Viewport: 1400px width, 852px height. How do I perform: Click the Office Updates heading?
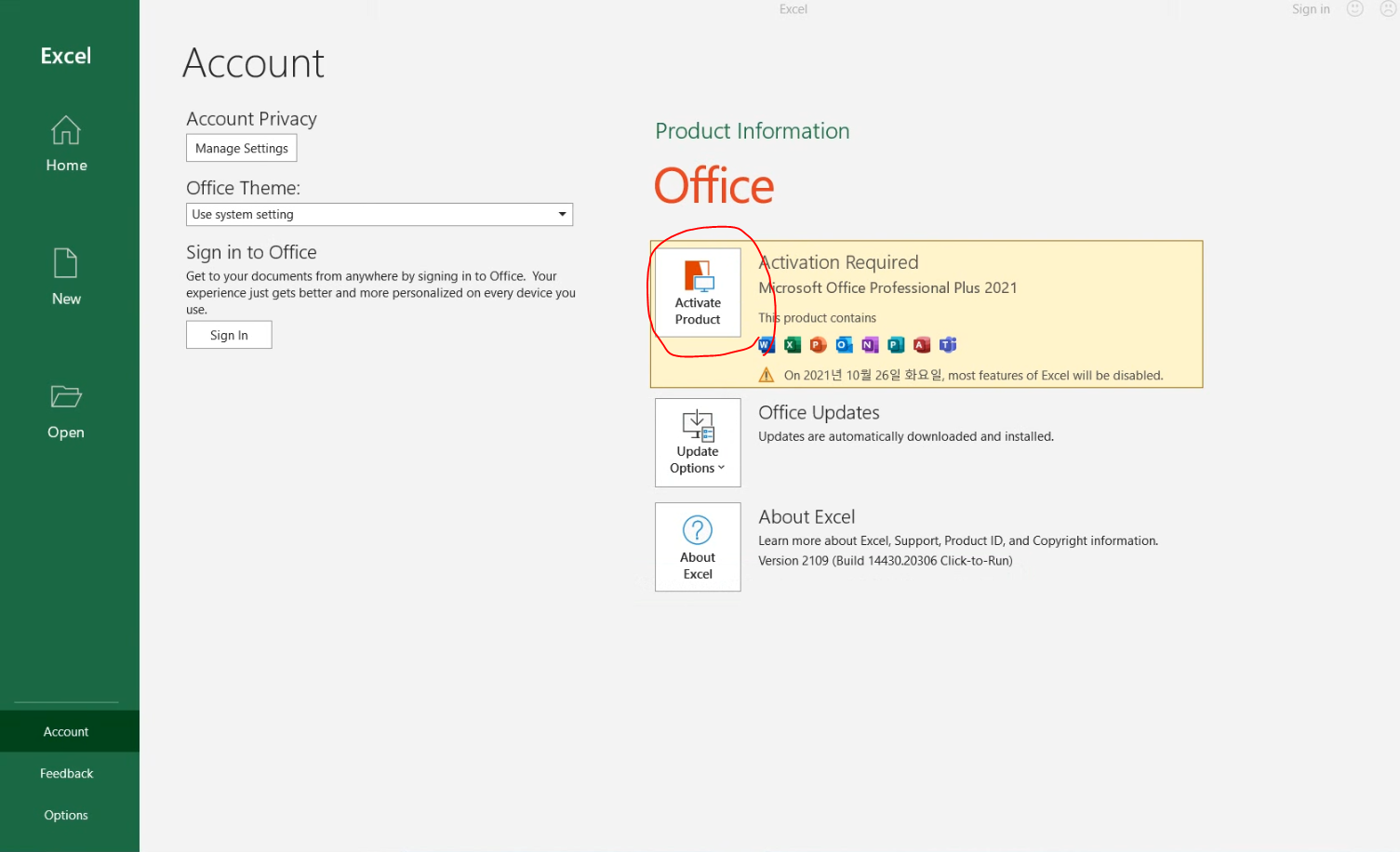click(819, 413)
